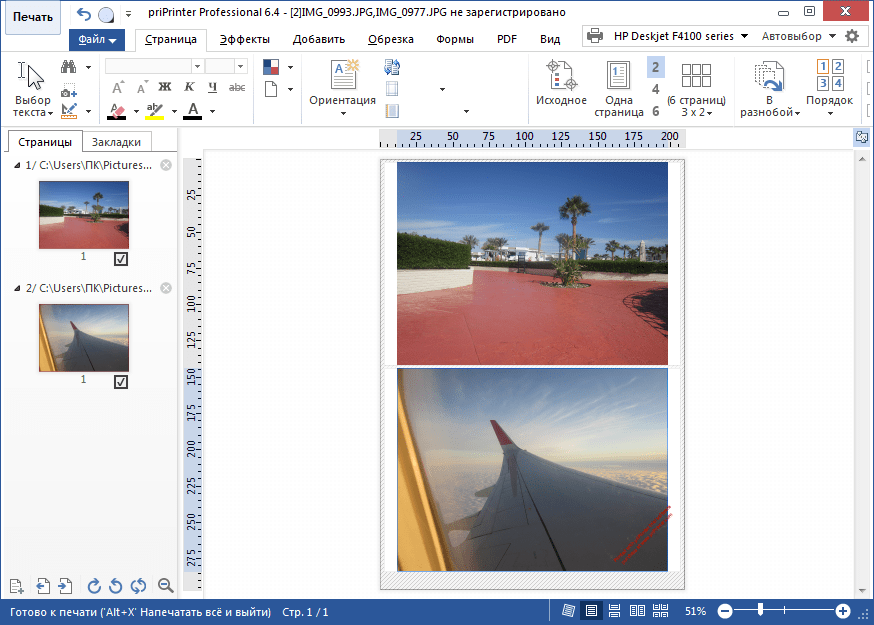Collapse the second document tree node
Image resolution: width=874 pixels, height=625 pixels.
(x=17, y=288)
